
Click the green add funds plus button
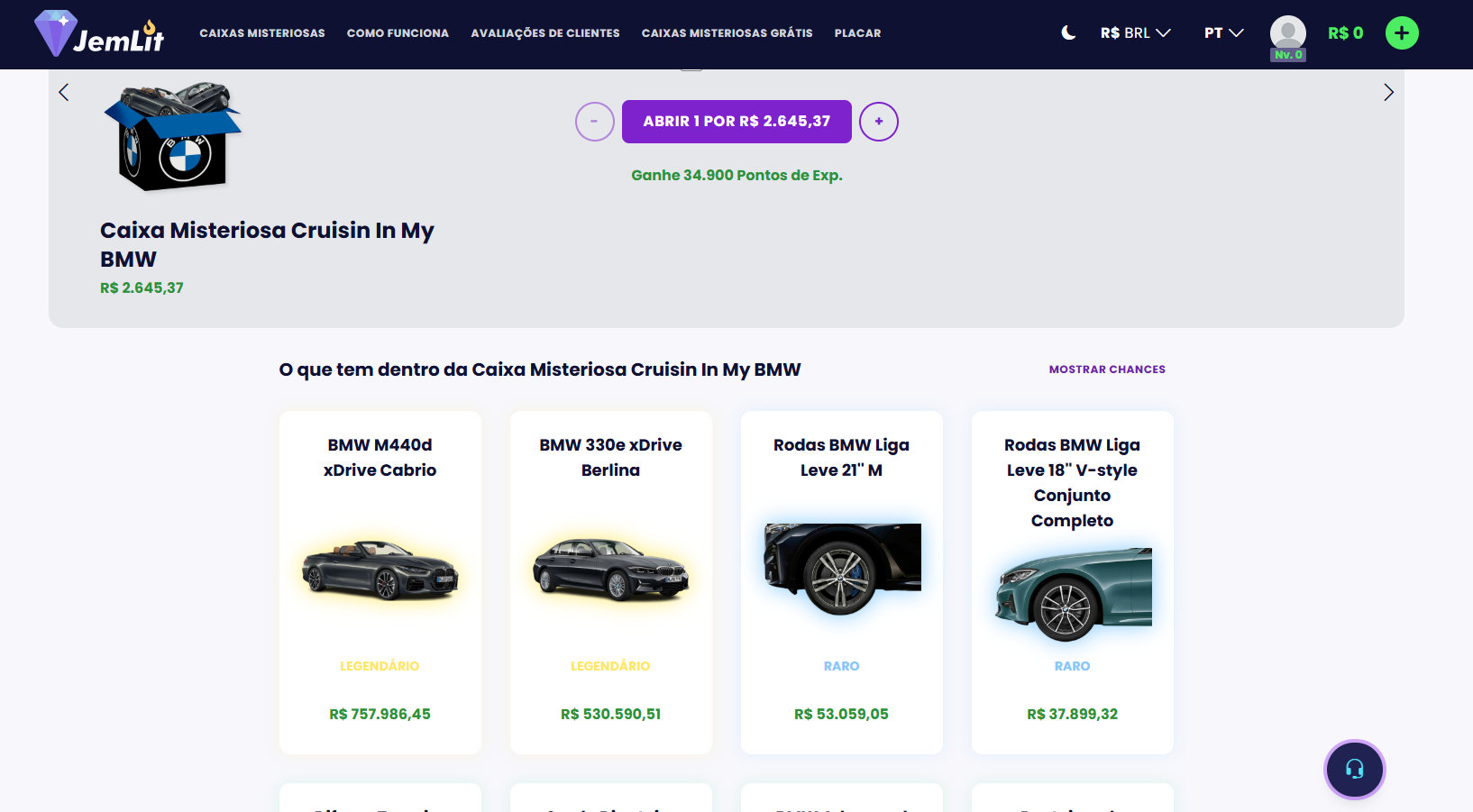click(x=1401, y=33)
